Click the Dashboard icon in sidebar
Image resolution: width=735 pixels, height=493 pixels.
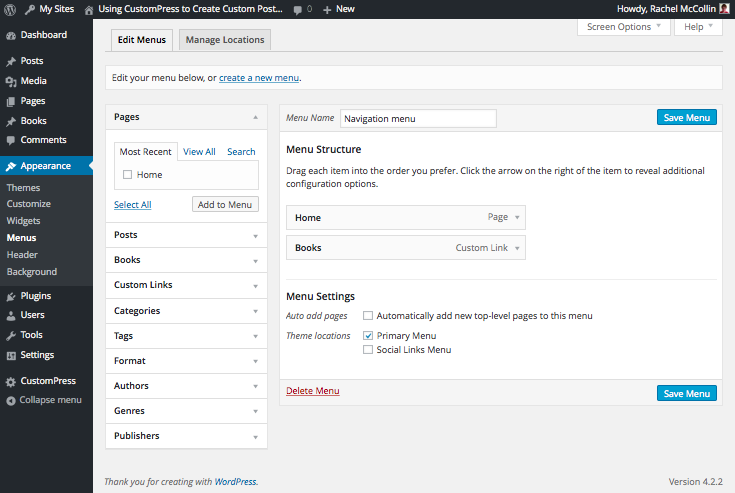(x=11, y=35)
